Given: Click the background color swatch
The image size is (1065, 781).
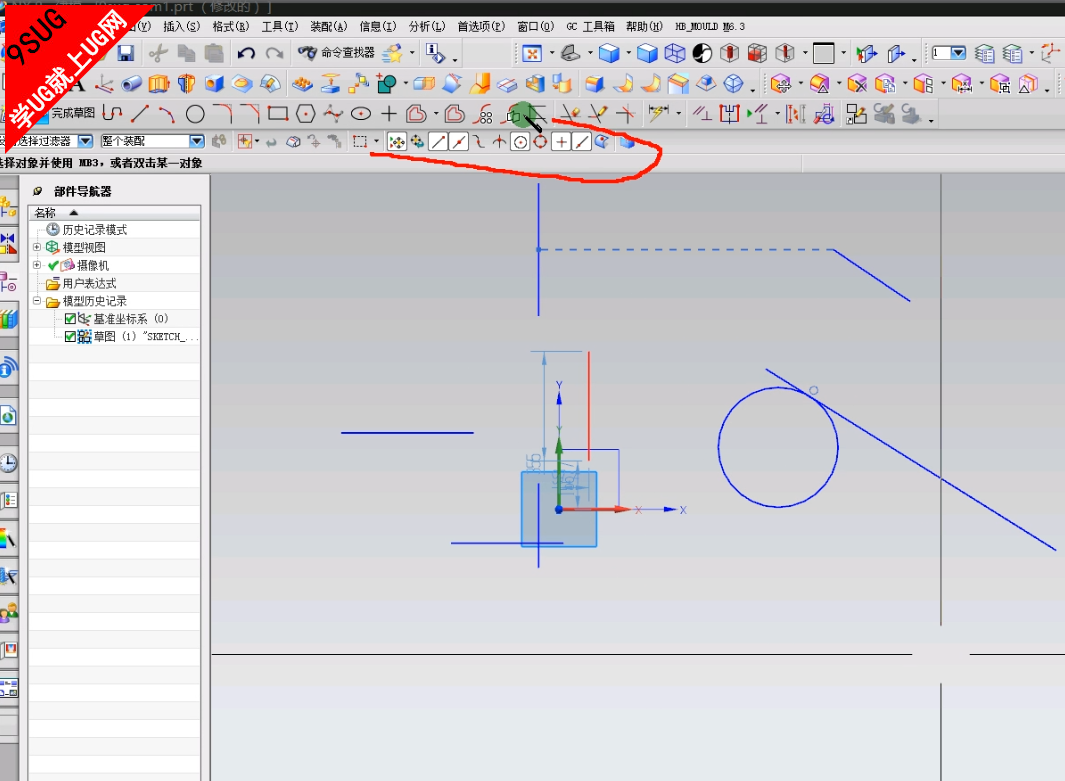Looking at the screenshot, I should tap(823, 53).
